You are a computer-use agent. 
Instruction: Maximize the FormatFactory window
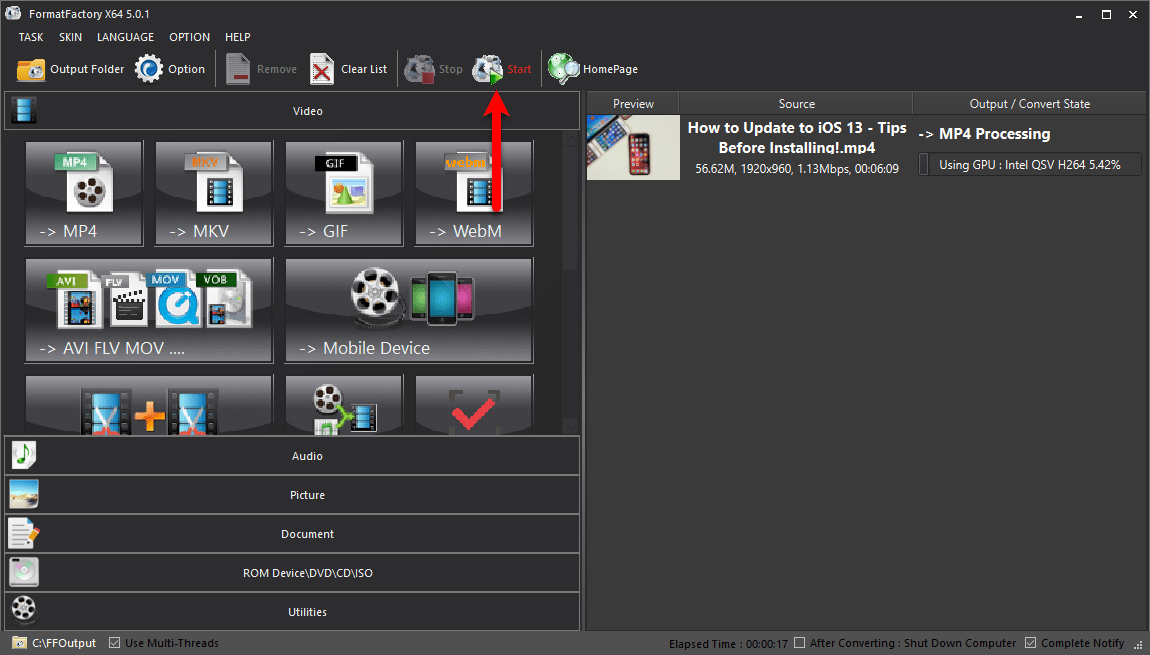[1106, 15]
